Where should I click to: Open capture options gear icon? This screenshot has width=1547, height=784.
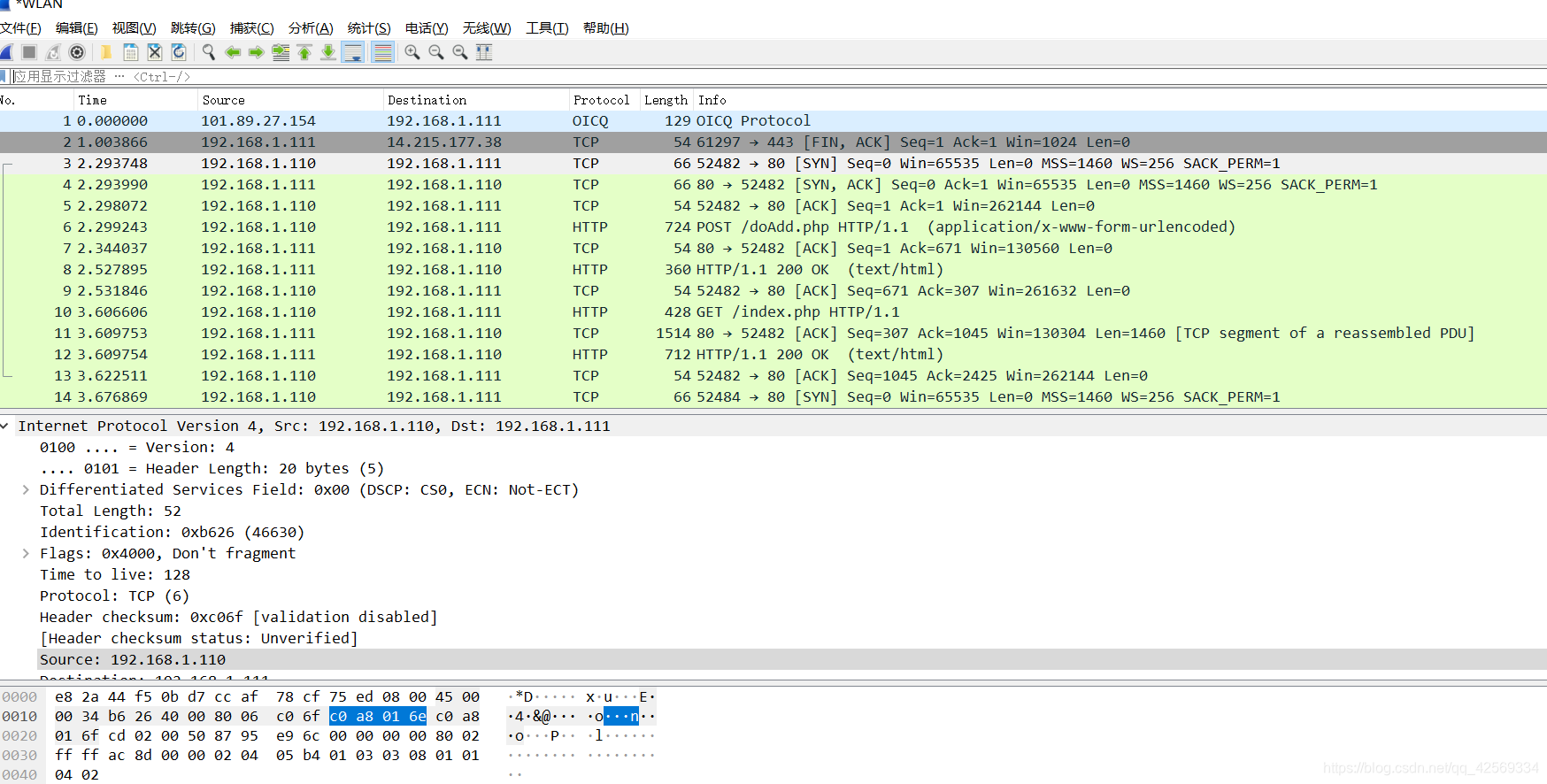point(77,52)
